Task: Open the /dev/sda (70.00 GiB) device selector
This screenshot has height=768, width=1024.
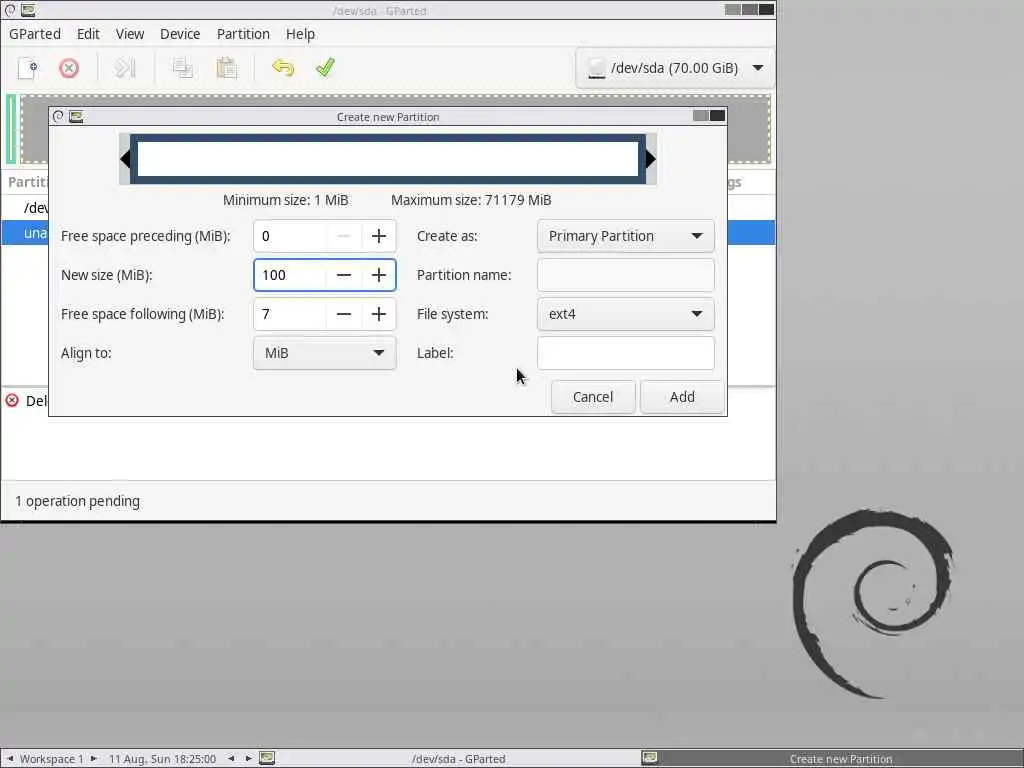Action: (x=675, y=68)
